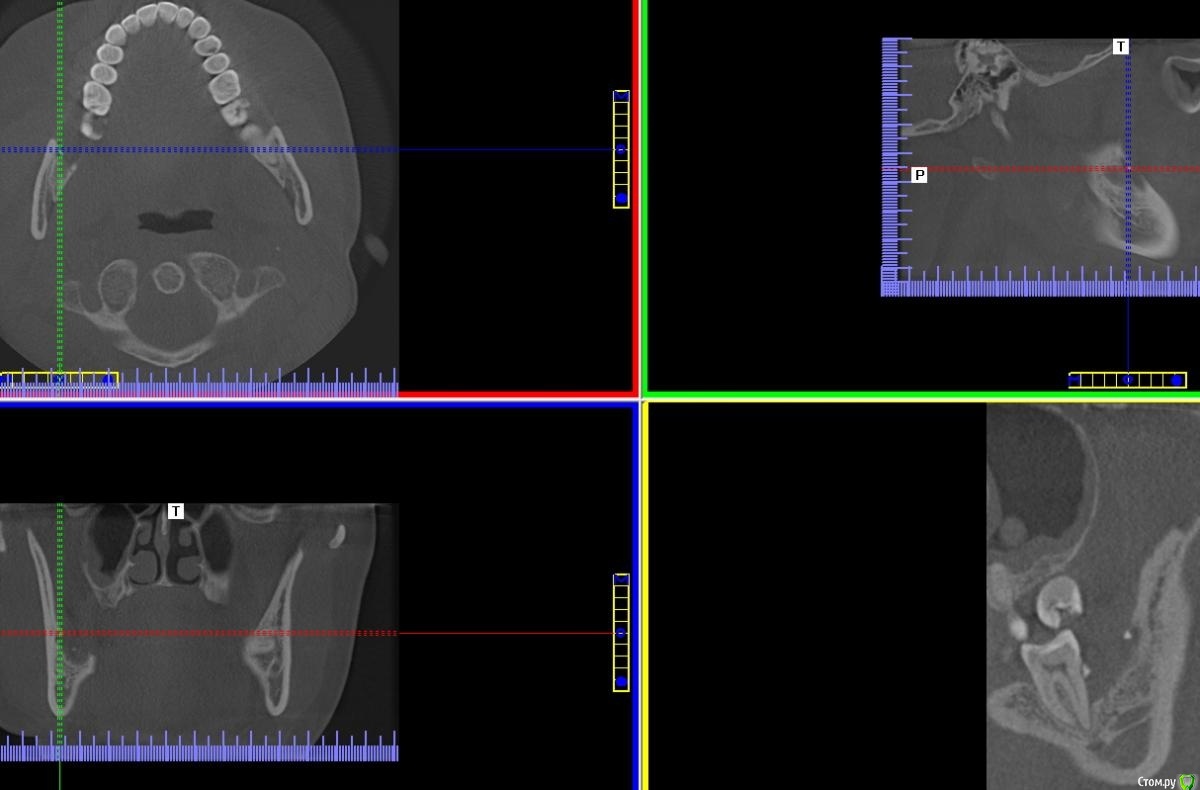
Task: Click the bottom dot of the axial view's vertical slider
Action: [621, 198]
